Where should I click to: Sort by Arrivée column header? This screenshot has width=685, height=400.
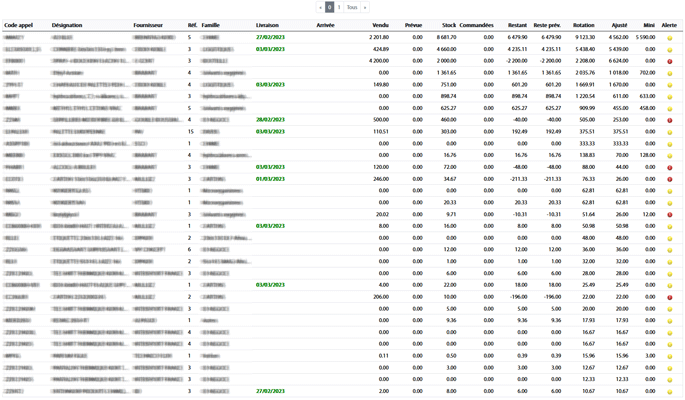[x=325, y=25]
